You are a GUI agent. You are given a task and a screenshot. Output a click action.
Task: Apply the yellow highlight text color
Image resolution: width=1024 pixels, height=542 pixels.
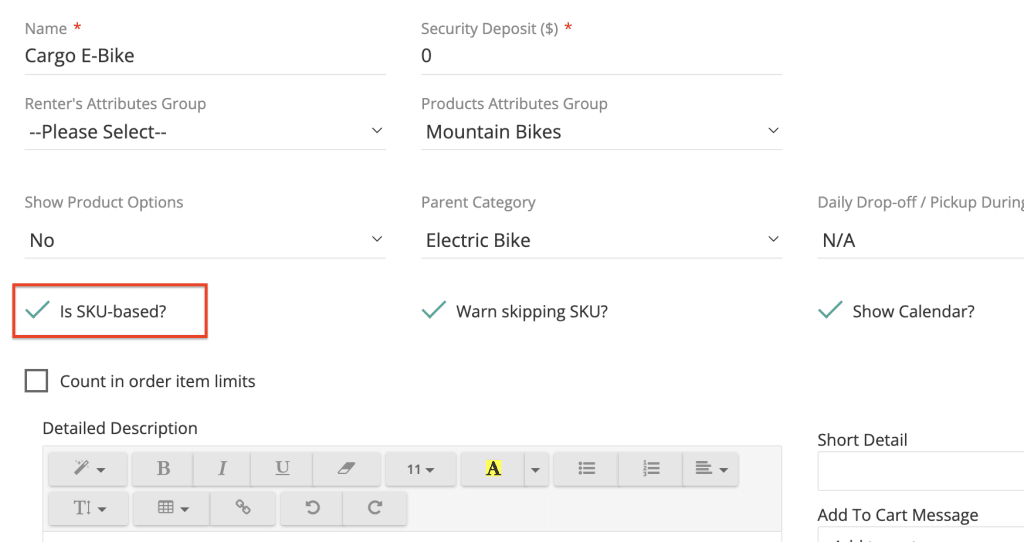click(x=493, y=468)
